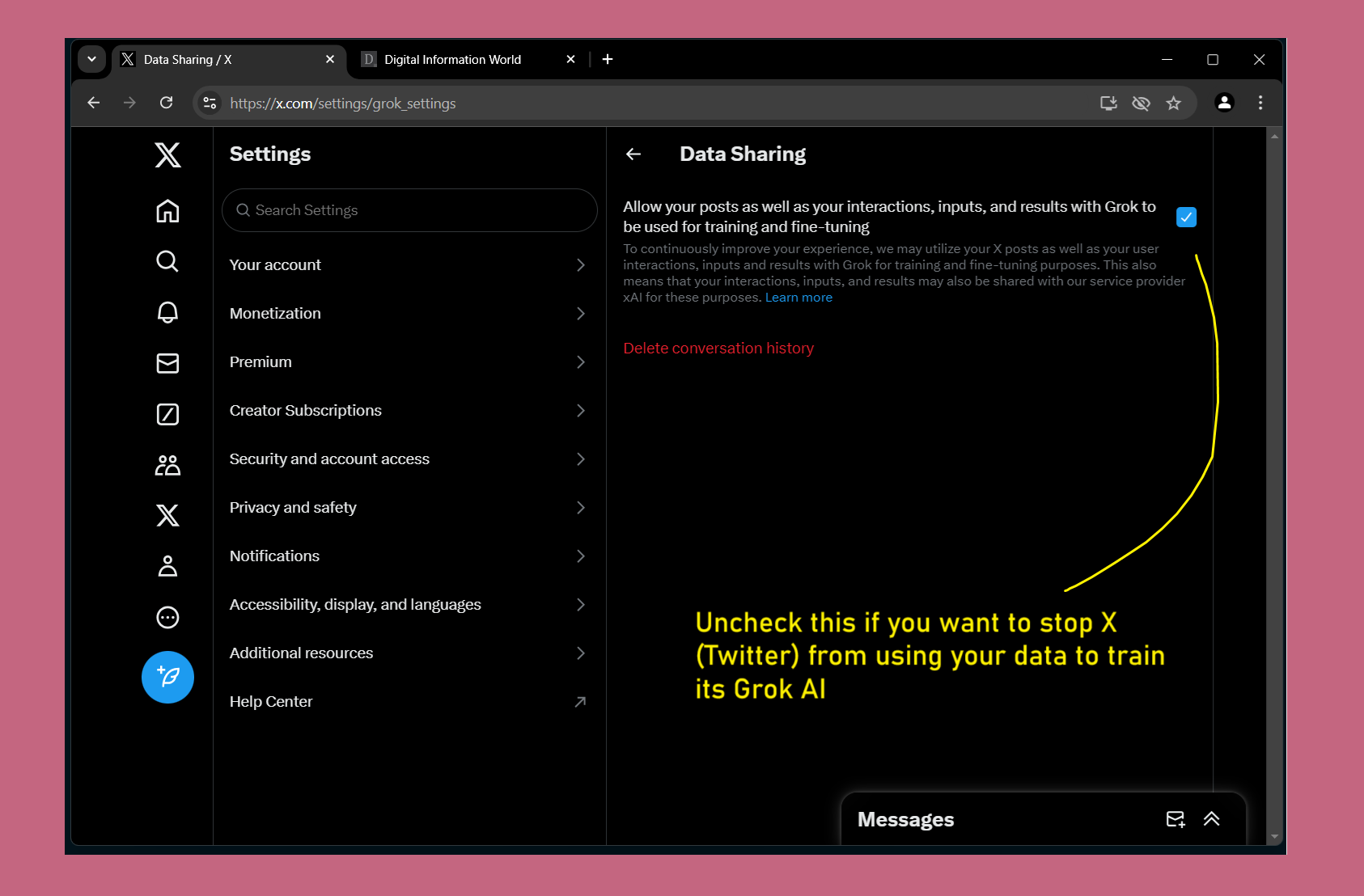The image size is (1364, 896).
Task: Expand chevron next to Additional resources
Action: pos(580,653)
